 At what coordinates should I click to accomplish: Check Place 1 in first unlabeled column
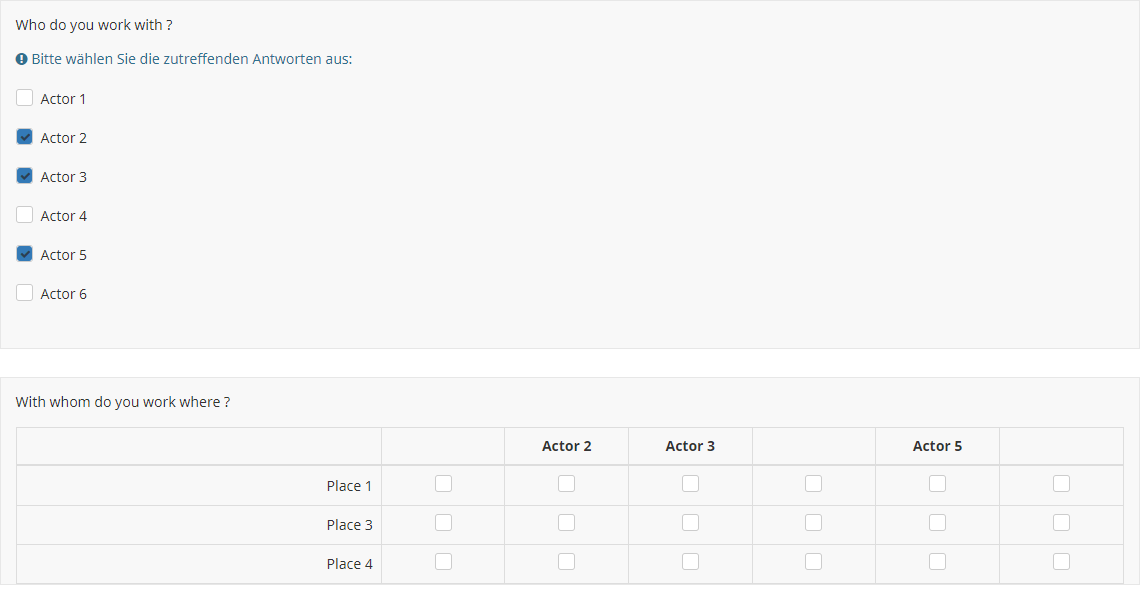[443, 484]
